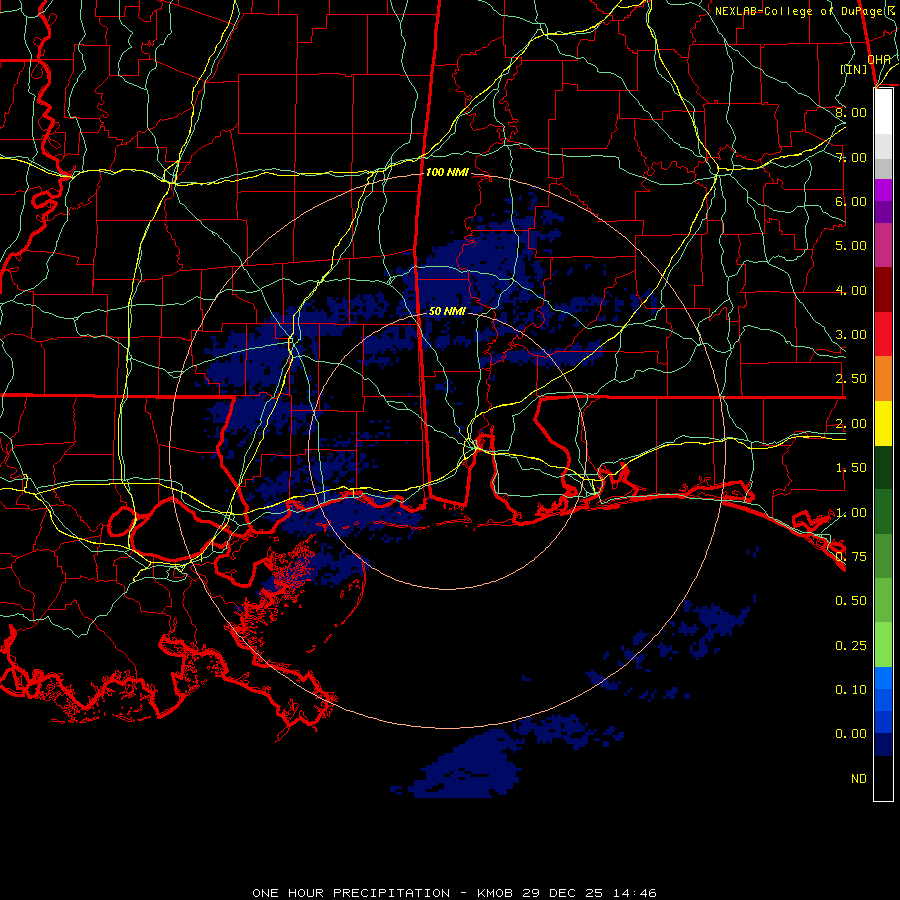Click the 2.00 legend value
The height and width of the screenshot is (900, 900).
click(851, 424)
